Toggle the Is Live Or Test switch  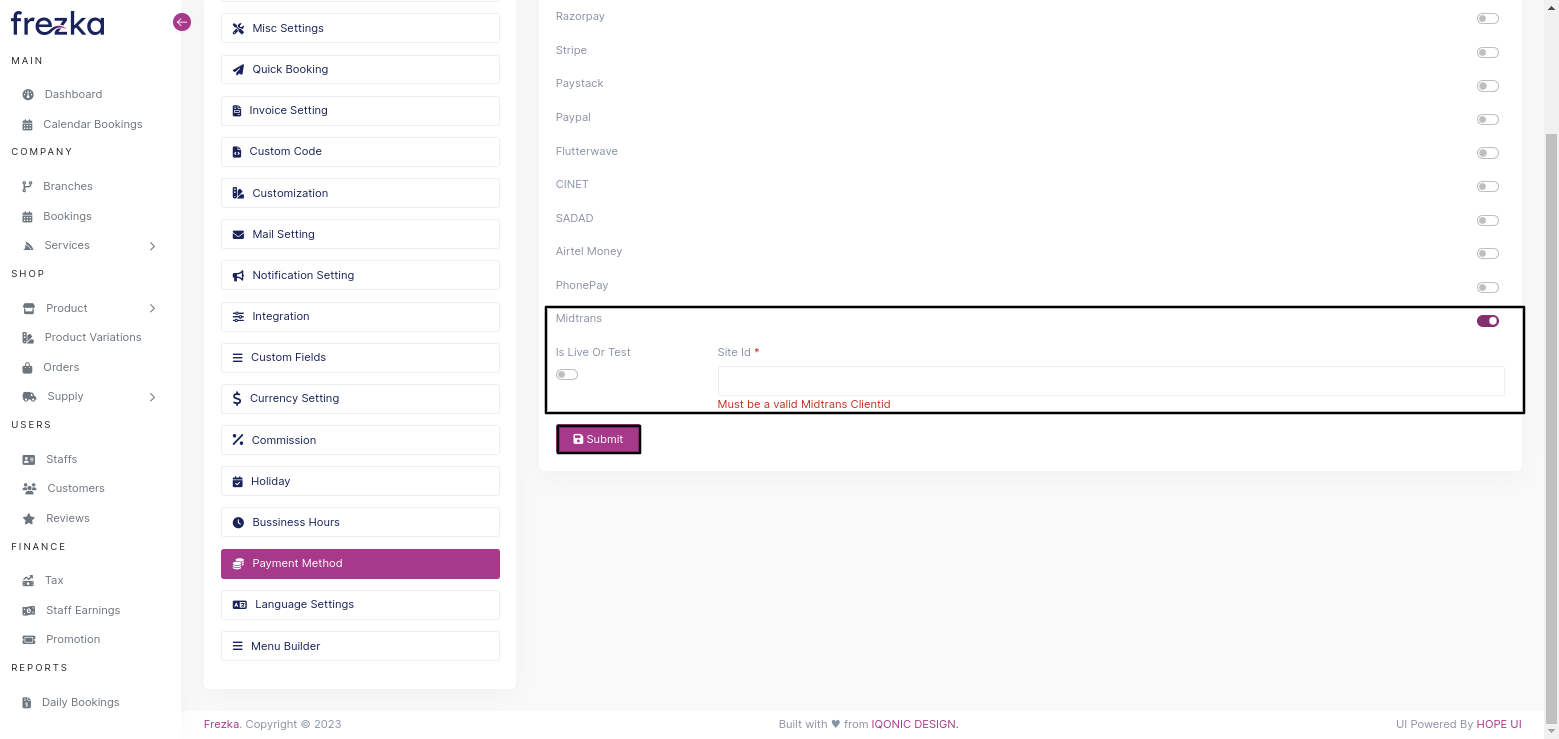567,375
